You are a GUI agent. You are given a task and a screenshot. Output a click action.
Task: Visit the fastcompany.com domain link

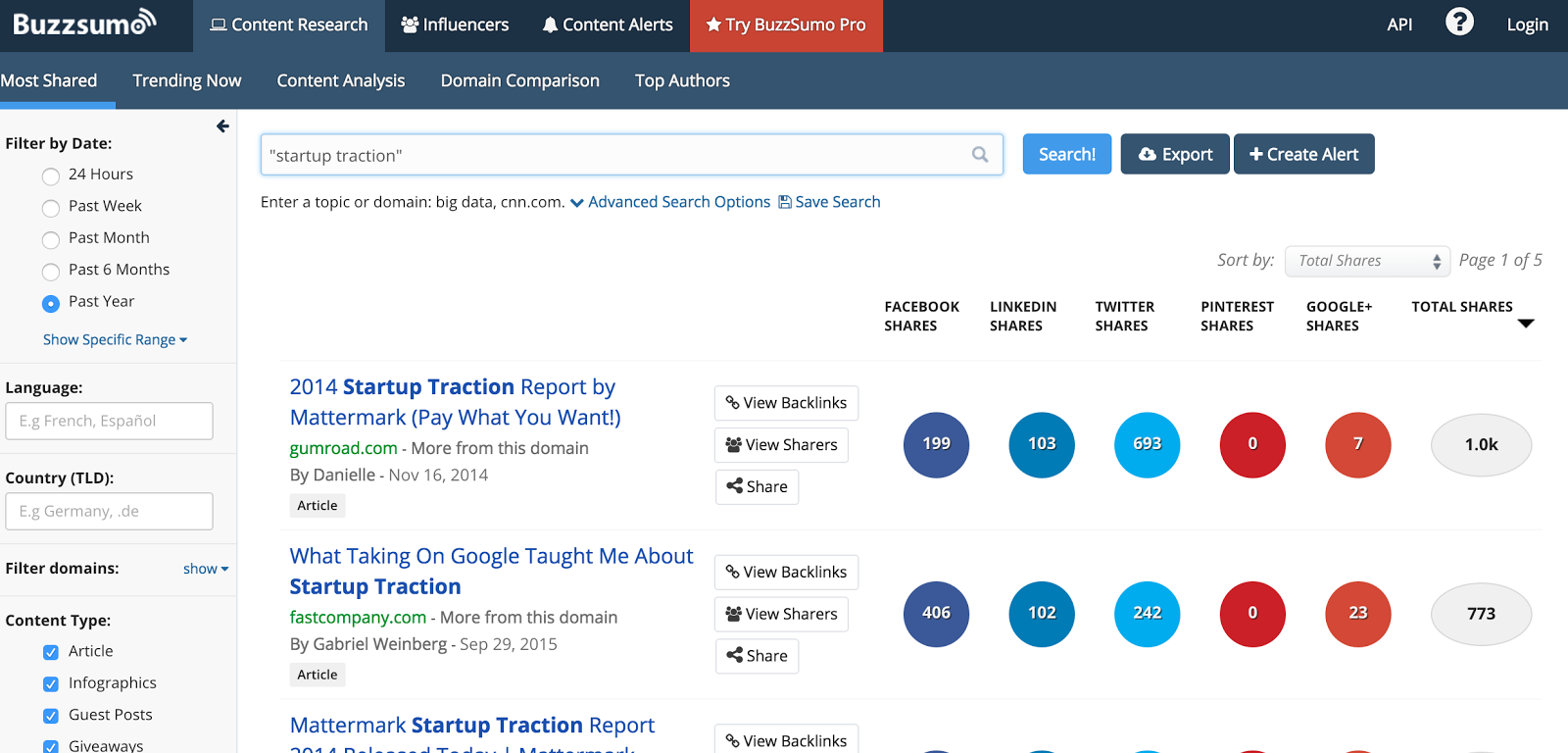click(358, 618)
